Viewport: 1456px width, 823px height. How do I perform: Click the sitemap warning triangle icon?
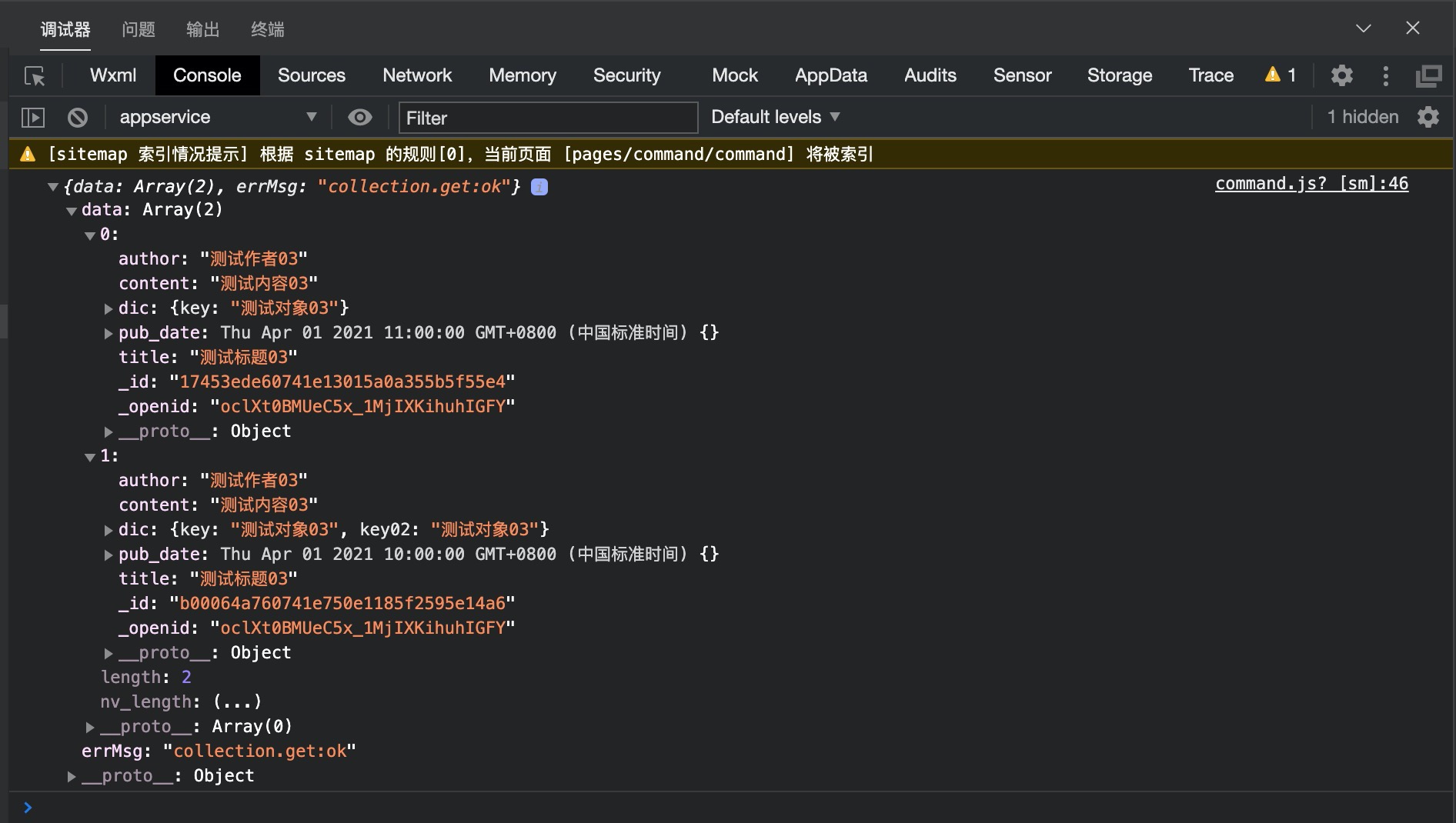tap(28, 154)
